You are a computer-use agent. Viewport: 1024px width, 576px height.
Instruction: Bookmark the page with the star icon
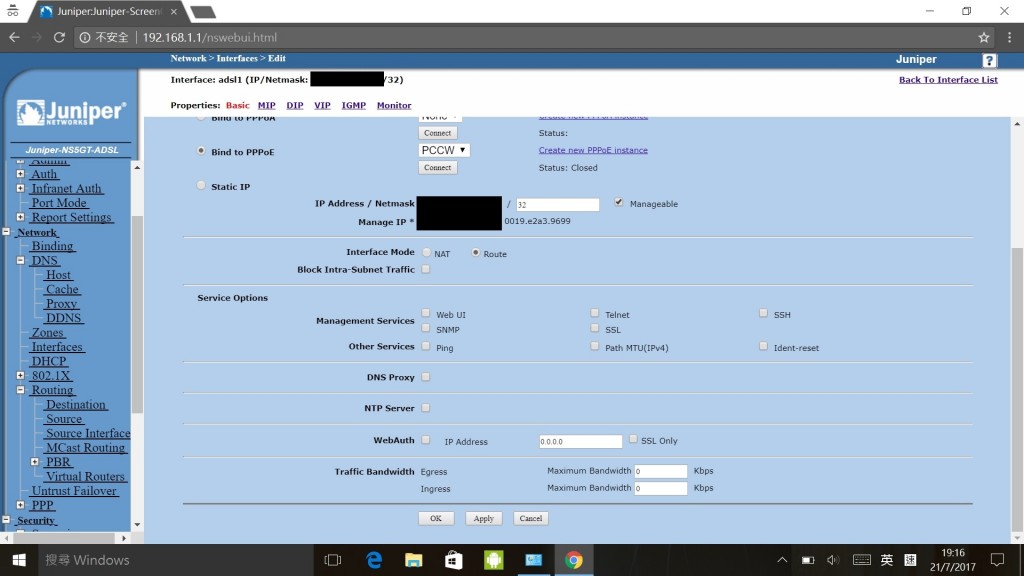pyautogui.click(x=984, y=37)
